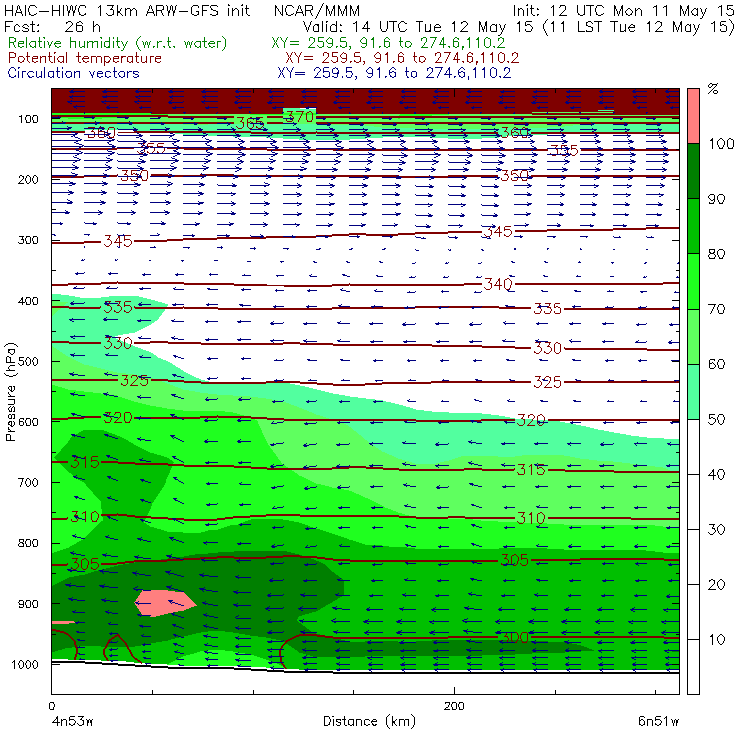Click the colorbar label '10'

(716, 640)
